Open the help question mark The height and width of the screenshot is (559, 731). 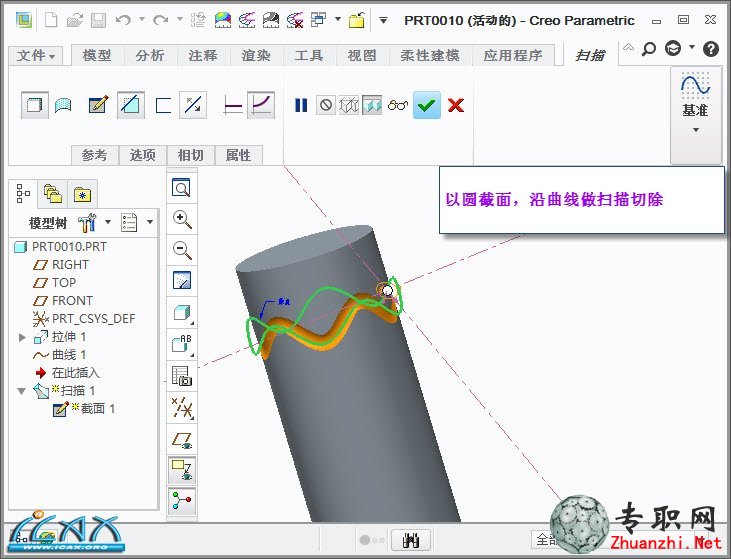tap(711, 48)
